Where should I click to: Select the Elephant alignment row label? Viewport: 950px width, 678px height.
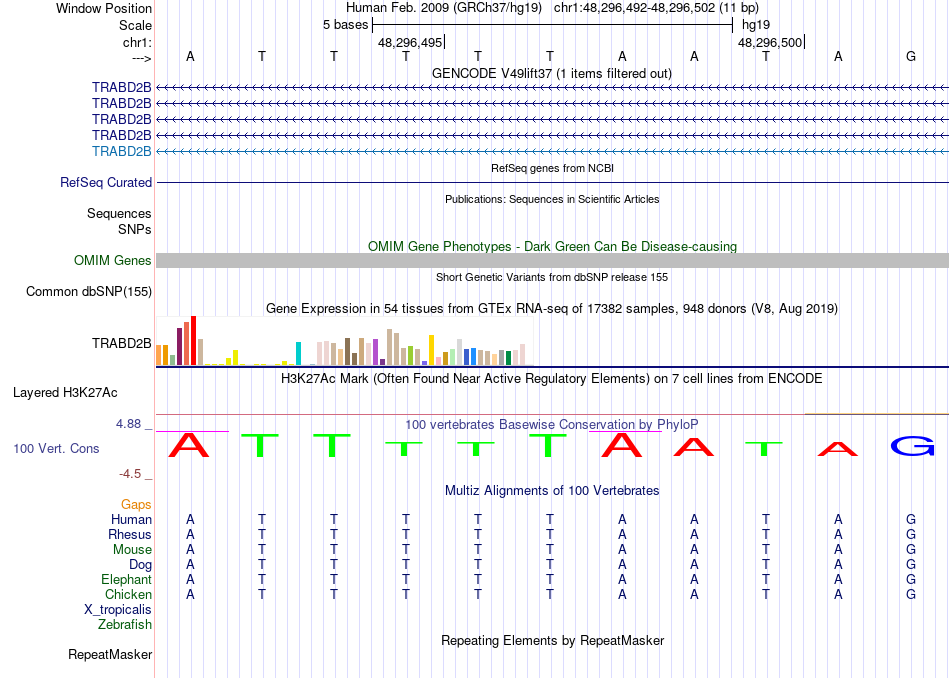click(127, 579)
